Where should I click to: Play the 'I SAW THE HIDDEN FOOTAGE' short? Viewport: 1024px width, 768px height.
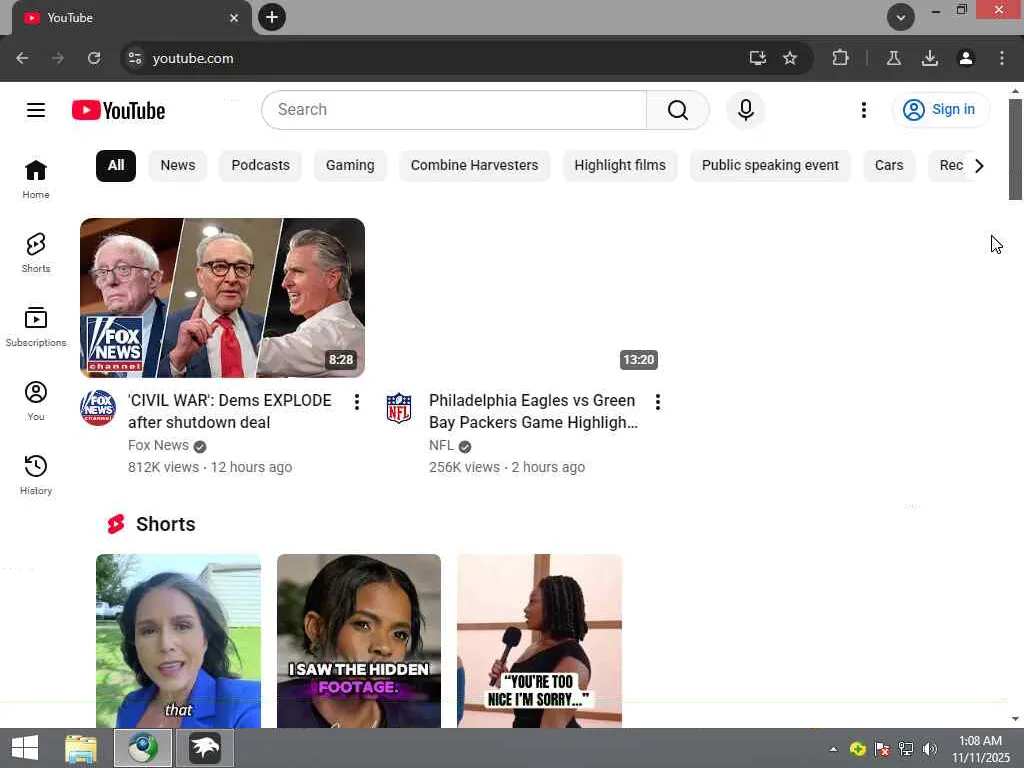pyautogui.click(x=359, y=641)
